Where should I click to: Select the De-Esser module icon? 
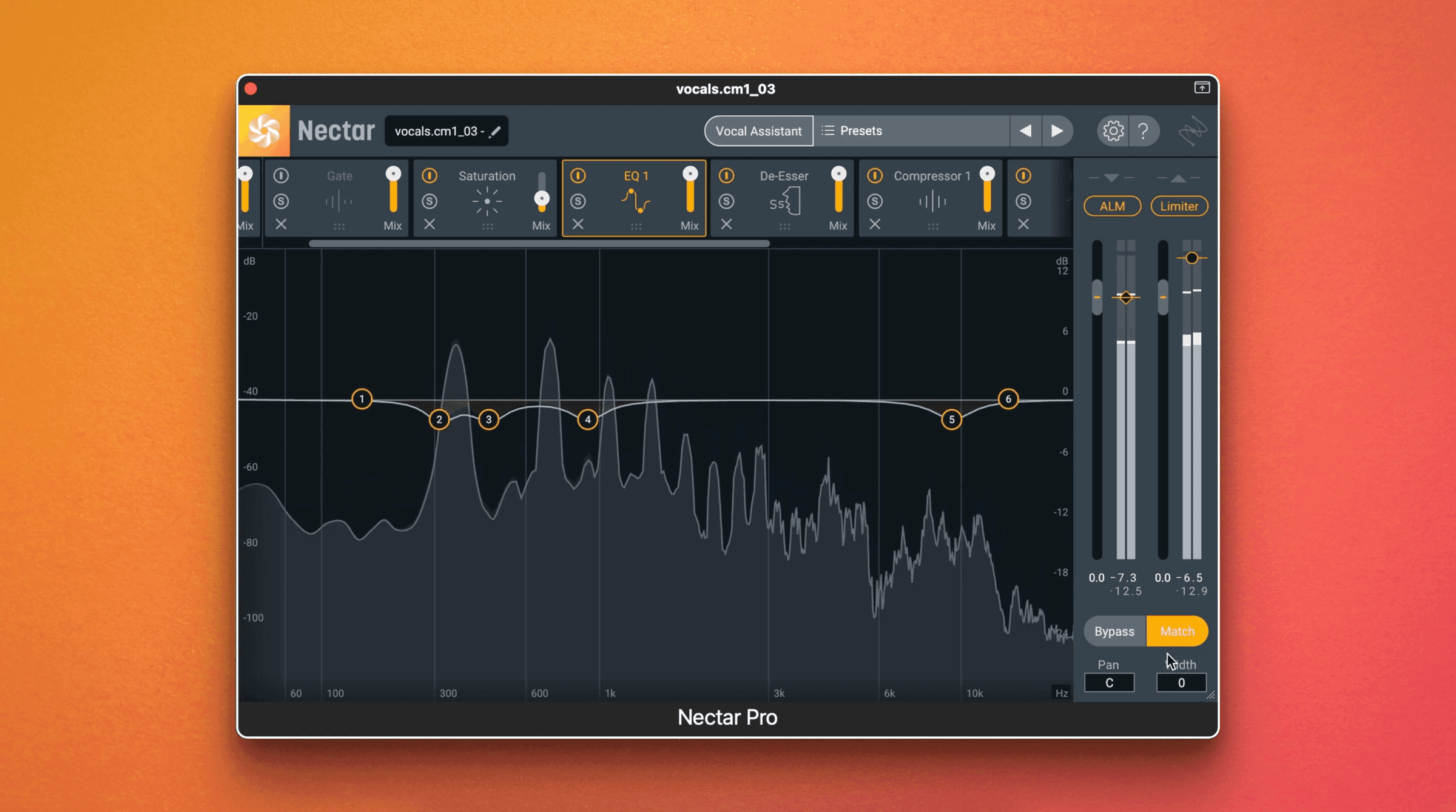785,201
